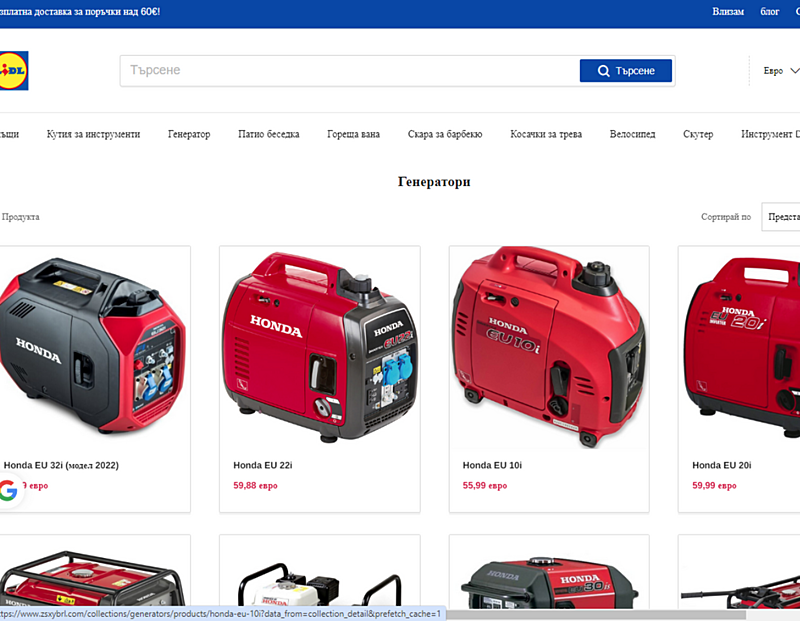Open the Генератор category menu
Viewport: 800px width, 621px height.
pyautogui.click(x=189, y=133)
